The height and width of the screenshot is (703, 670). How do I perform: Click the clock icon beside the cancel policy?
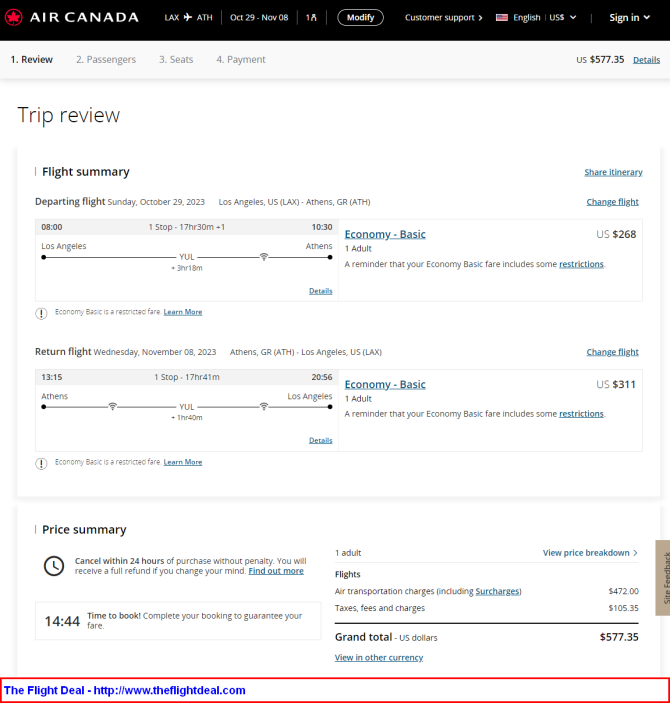click(x=54, y=566)
